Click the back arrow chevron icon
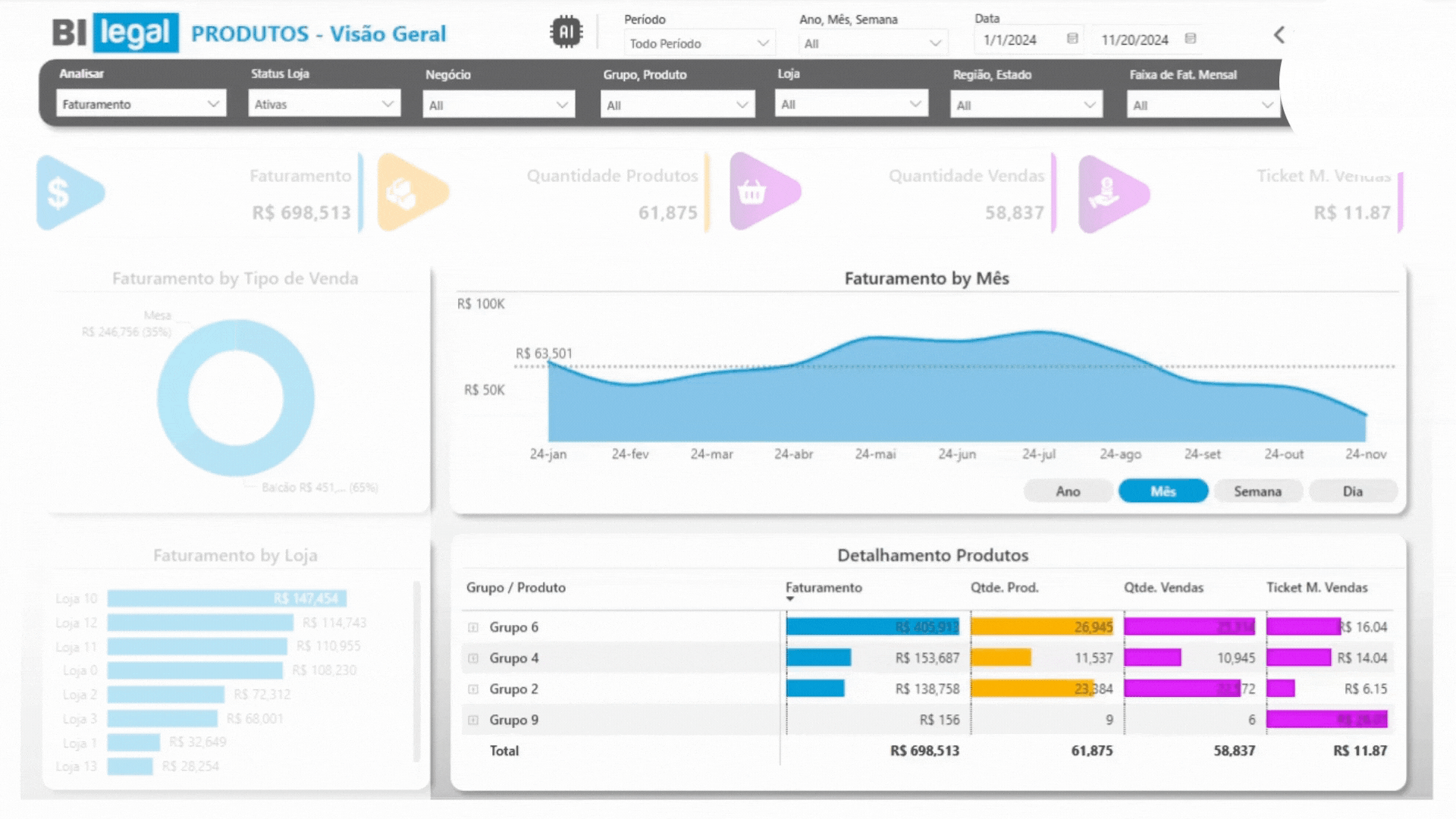1456x819 pixels. tap(1279, 35)
